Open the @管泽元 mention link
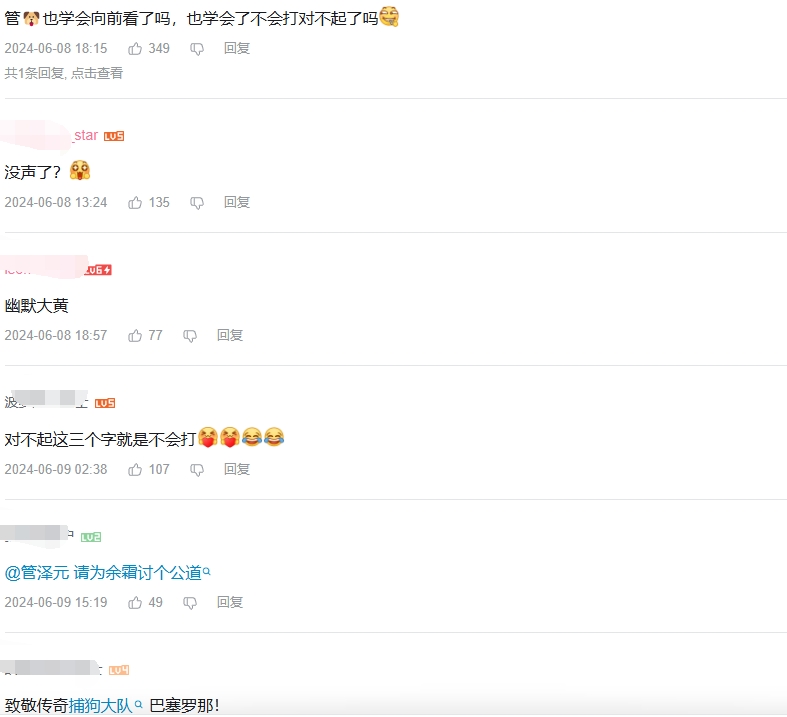Image resolution: width=787 pixels, height=717 pixels. click(37, 572)
